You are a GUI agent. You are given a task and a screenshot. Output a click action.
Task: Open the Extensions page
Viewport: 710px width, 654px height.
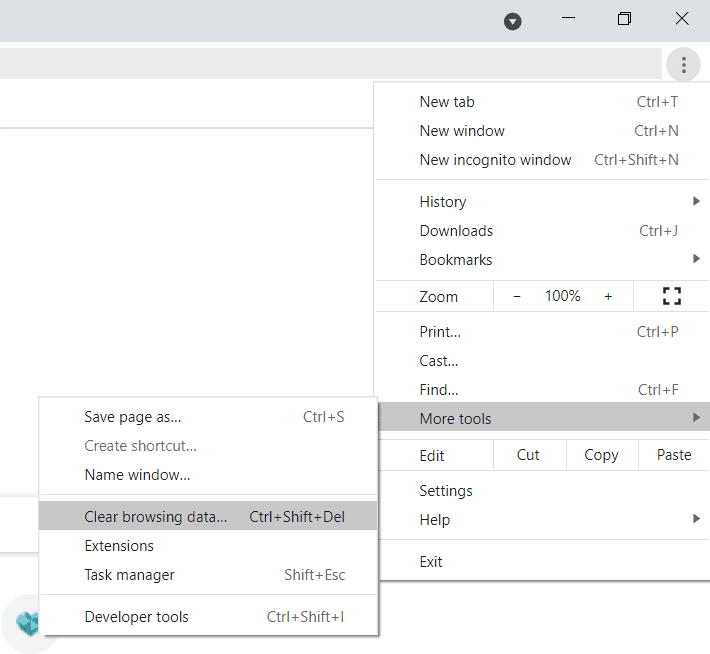click(208, 545)
